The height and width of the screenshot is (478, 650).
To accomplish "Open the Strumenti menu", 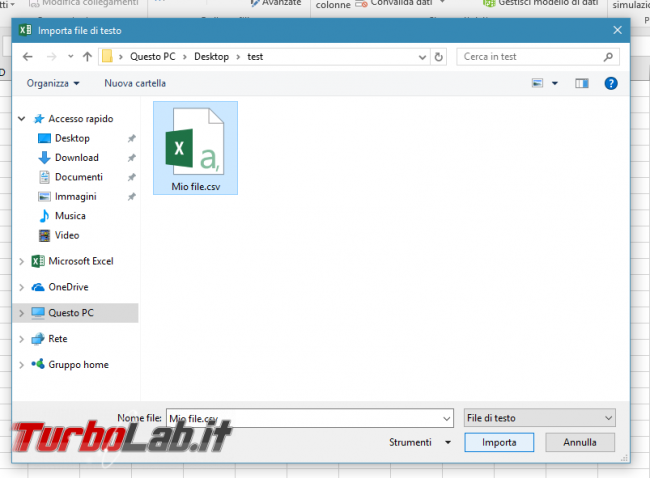I will click(x=420, y=442).
